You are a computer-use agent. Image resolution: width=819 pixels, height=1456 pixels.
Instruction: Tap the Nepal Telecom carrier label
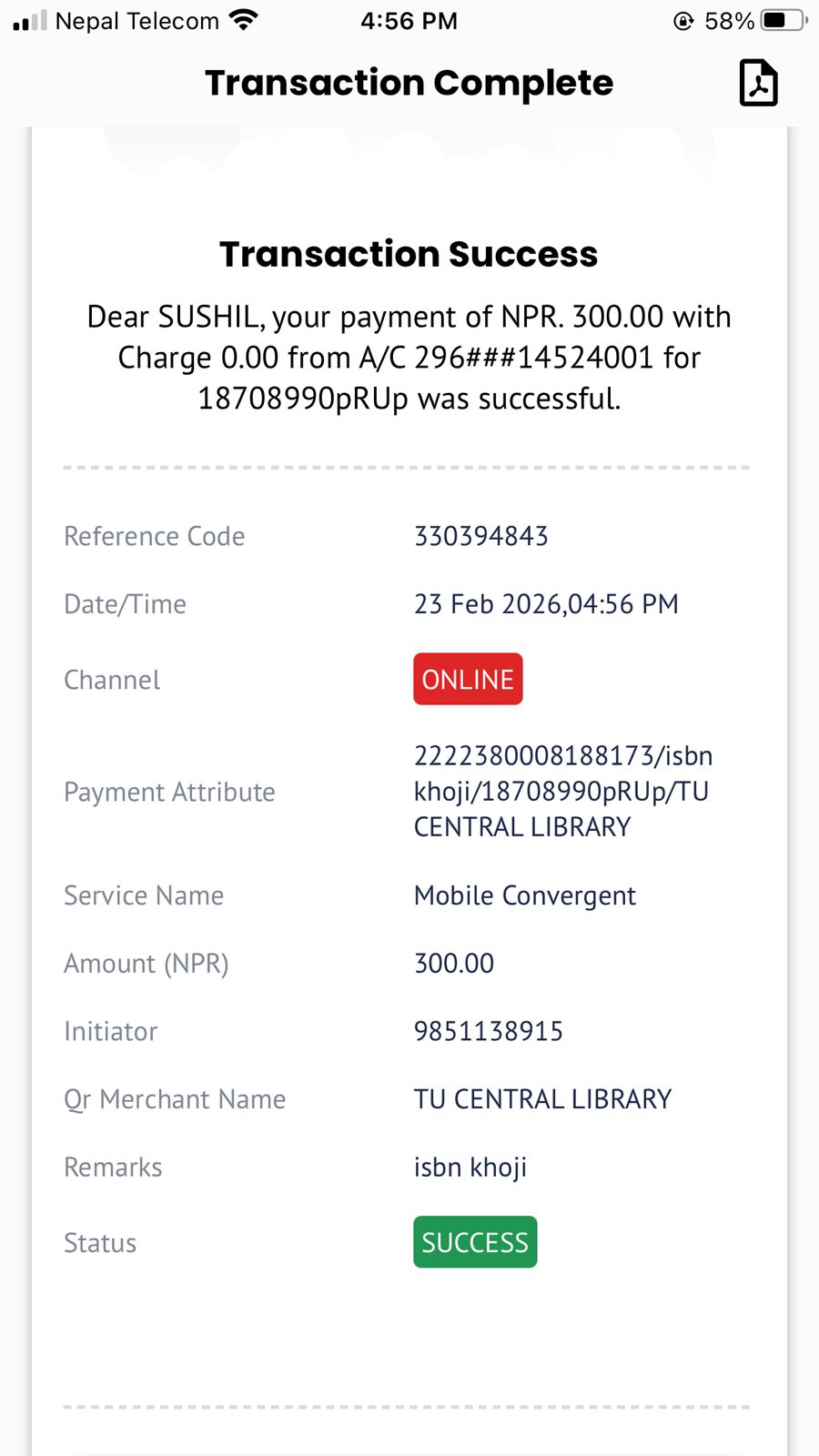click(x=136, y=21)
